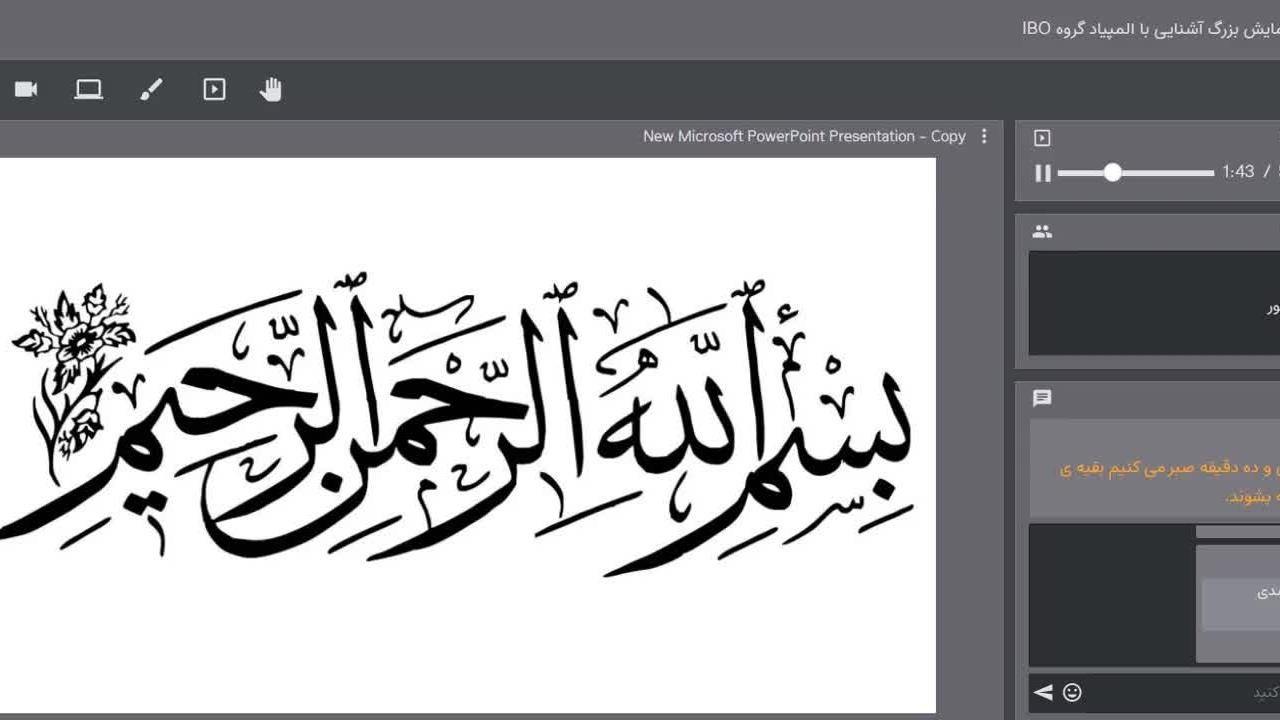Click the media player panel header icon

(x=1042, y=138)
